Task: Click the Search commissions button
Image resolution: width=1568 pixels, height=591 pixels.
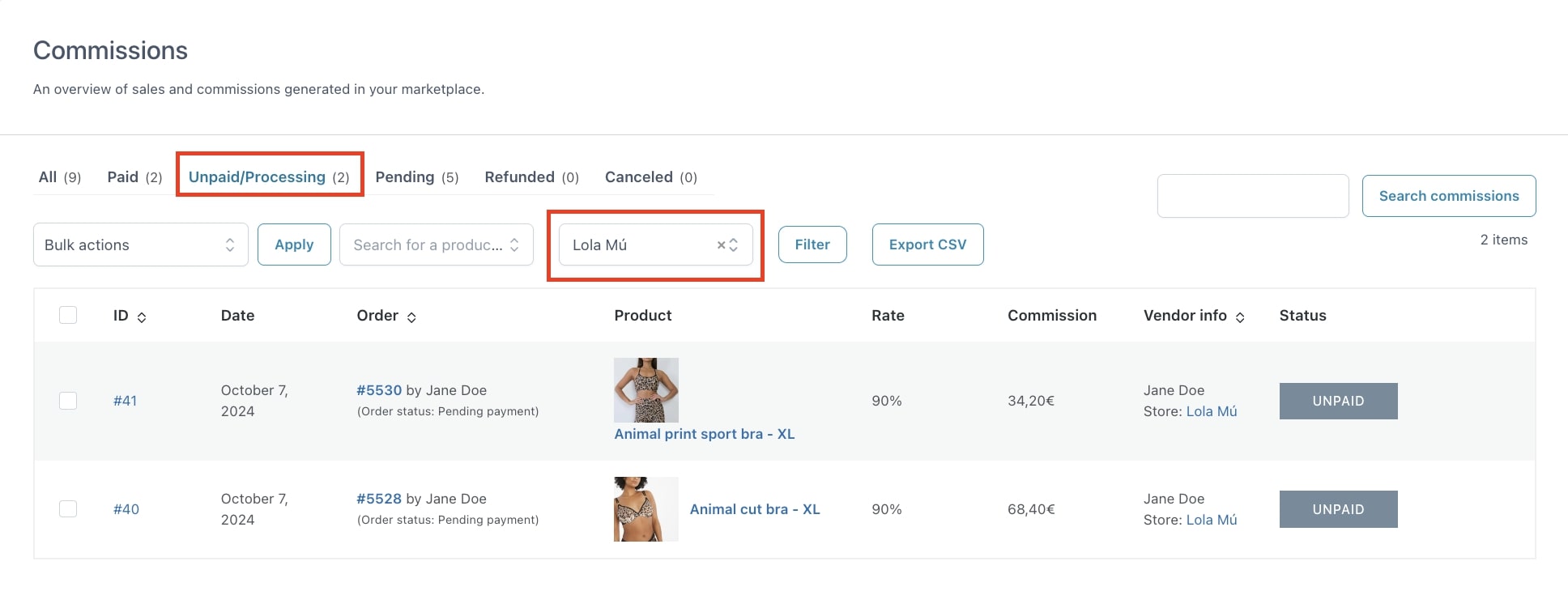Action: point(1449,196)
